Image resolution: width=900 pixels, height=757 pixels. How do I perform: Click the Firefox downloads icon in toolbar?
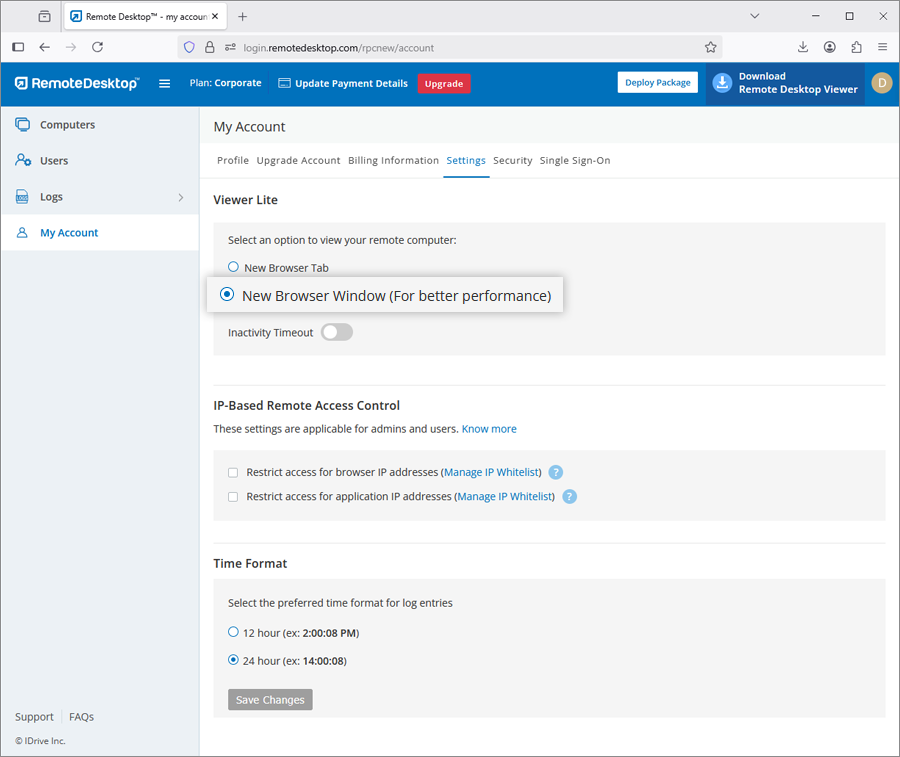coord(803,47)
